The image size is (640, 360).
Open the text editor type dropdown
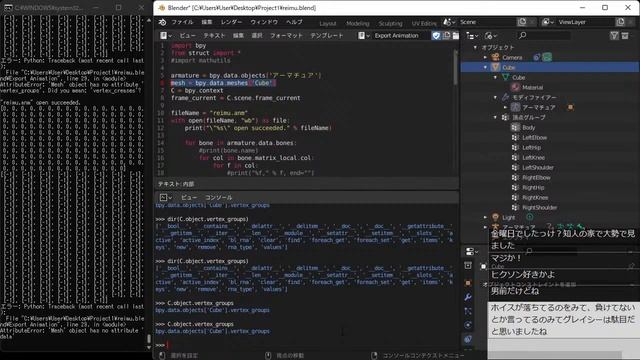click(166, 36)
